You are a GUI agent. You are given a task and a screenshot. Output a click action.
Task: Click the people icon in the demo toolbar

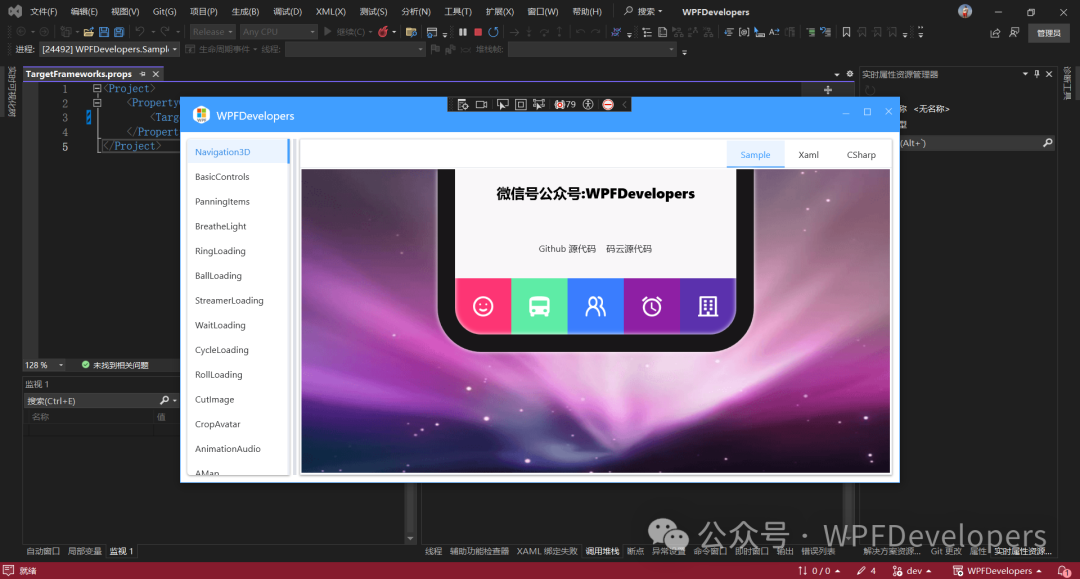(595, 306)
